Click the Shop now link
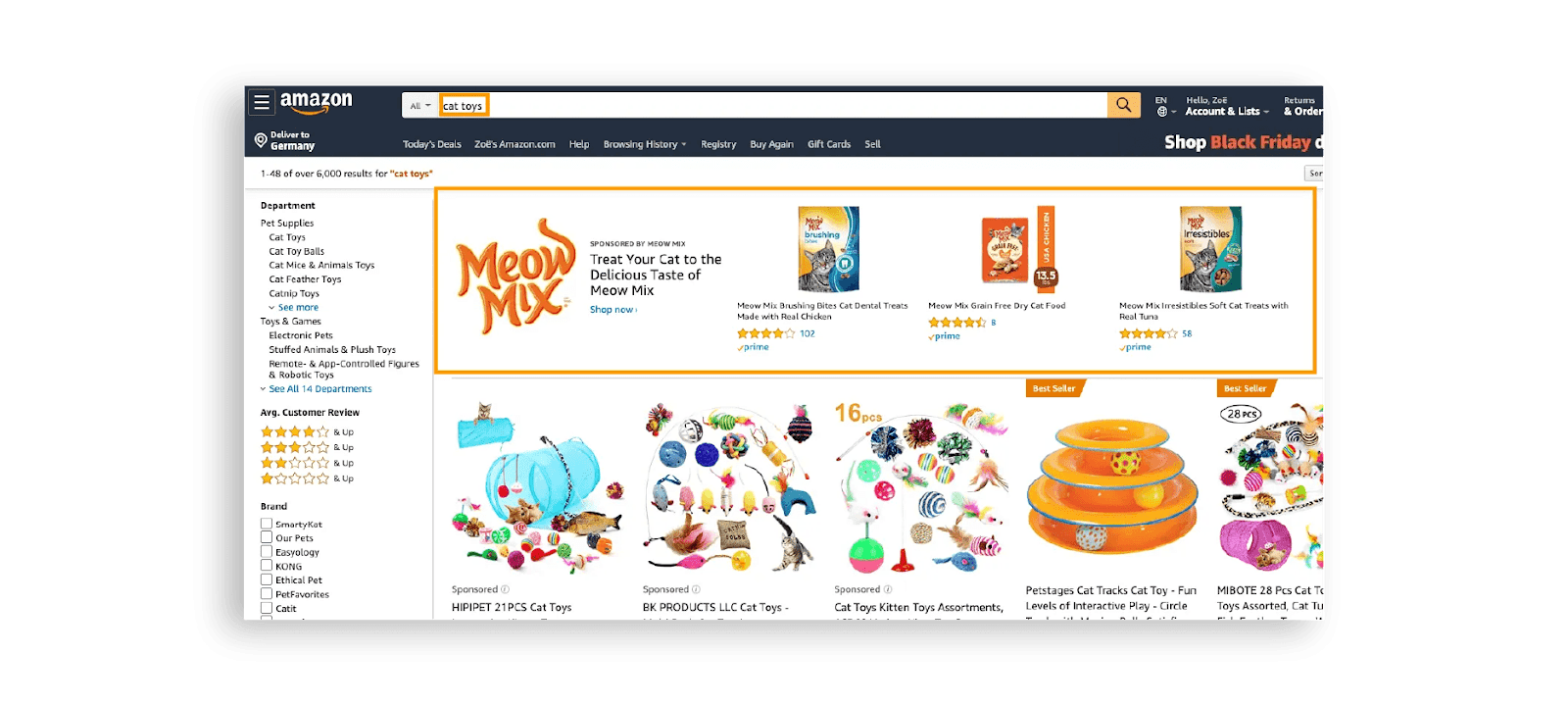 [613, 310]
